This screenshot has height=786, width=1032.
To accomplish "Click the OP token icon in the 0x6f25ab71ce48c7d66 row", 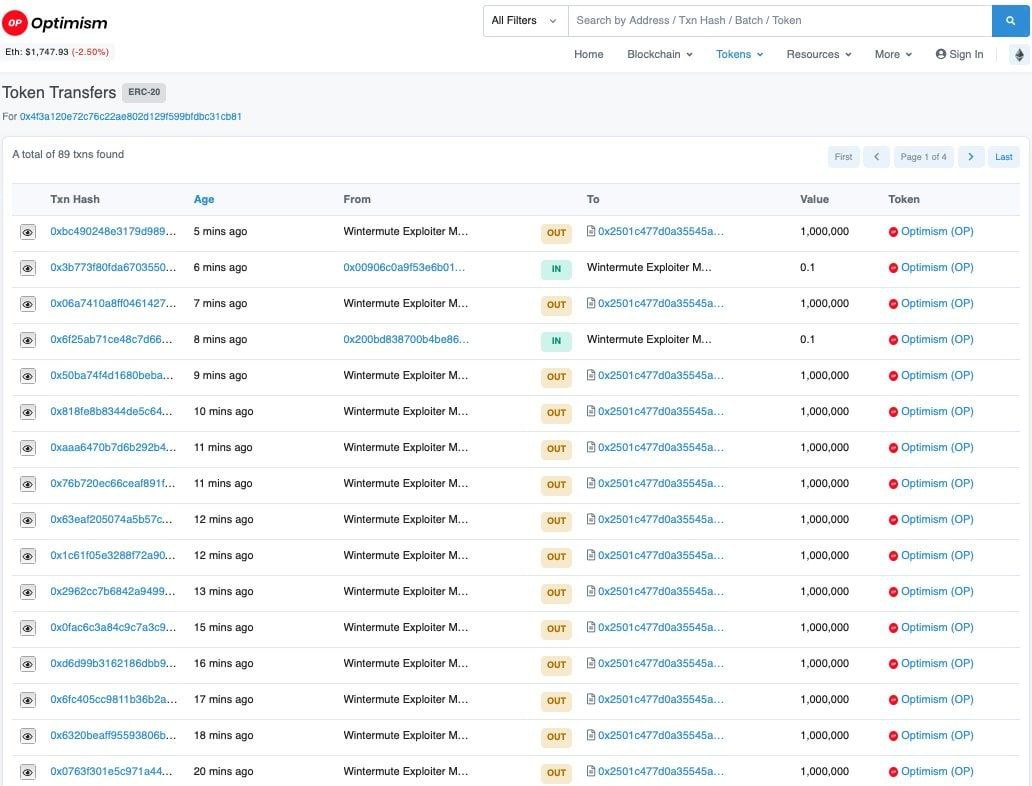I will (893, 340).
